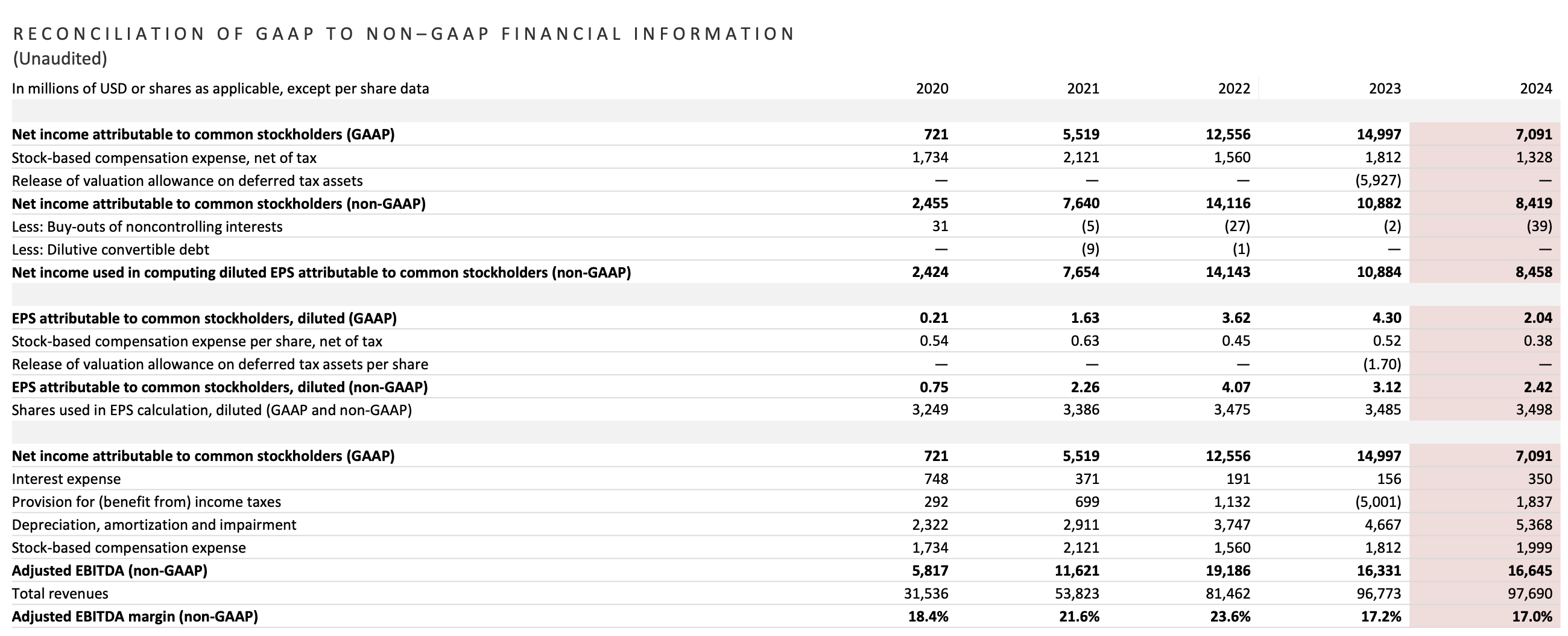
Task: Select 2024 diluted shares value 3,498
Action: pos(1534,410)
